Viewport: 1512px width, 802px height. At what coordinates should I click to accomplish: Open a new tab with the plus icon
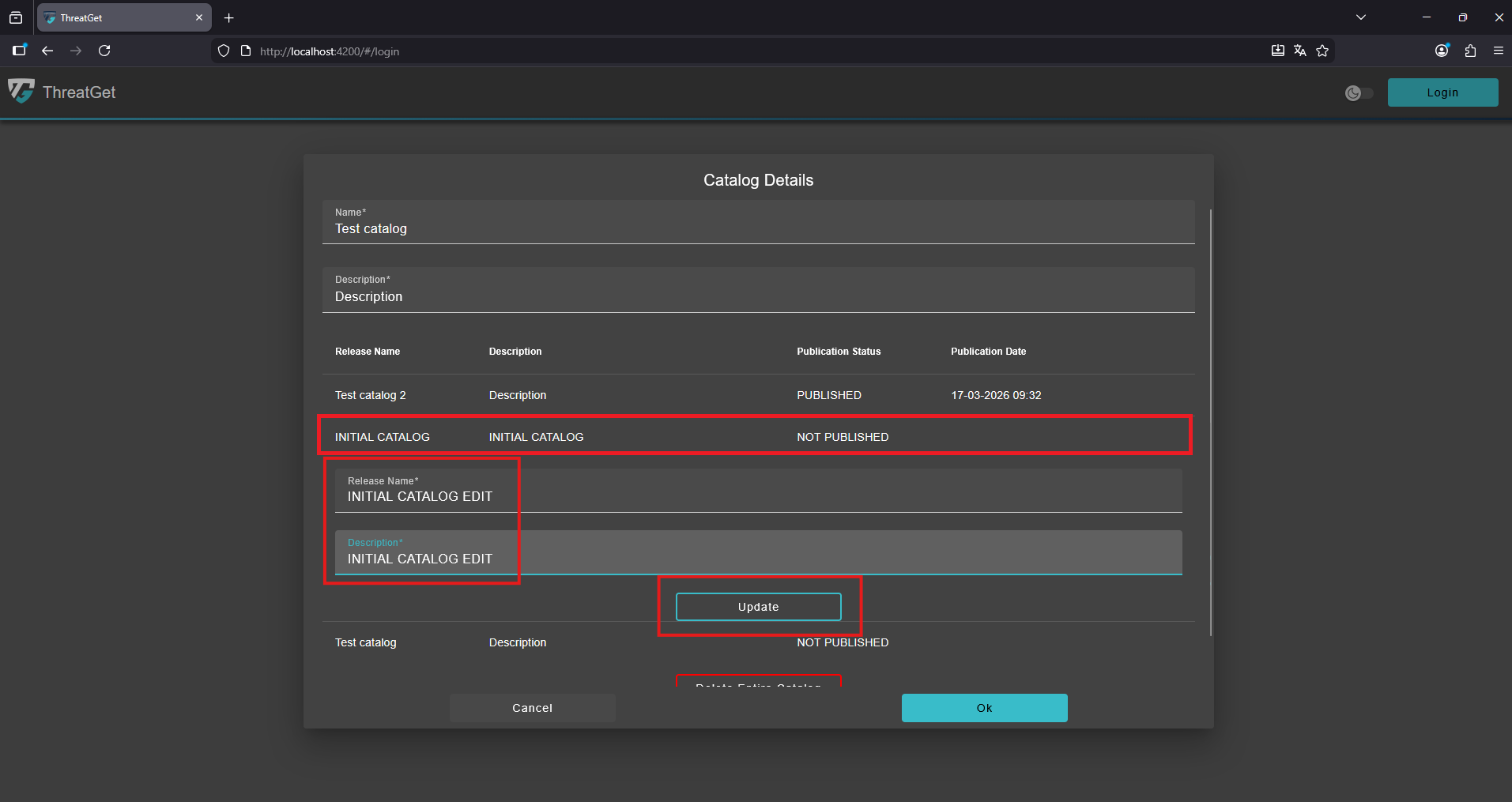click(x=228, y=17)
